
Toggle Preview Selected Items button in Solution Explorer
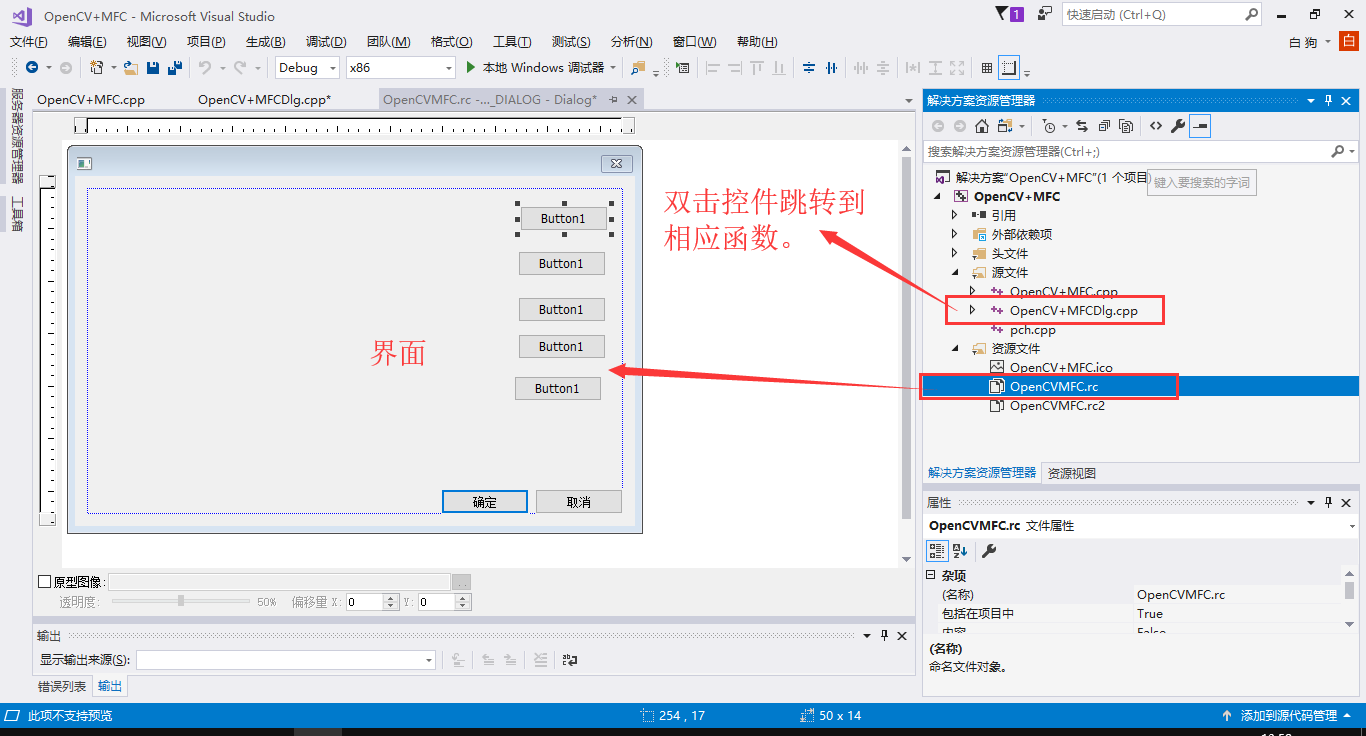[1200, 126]
